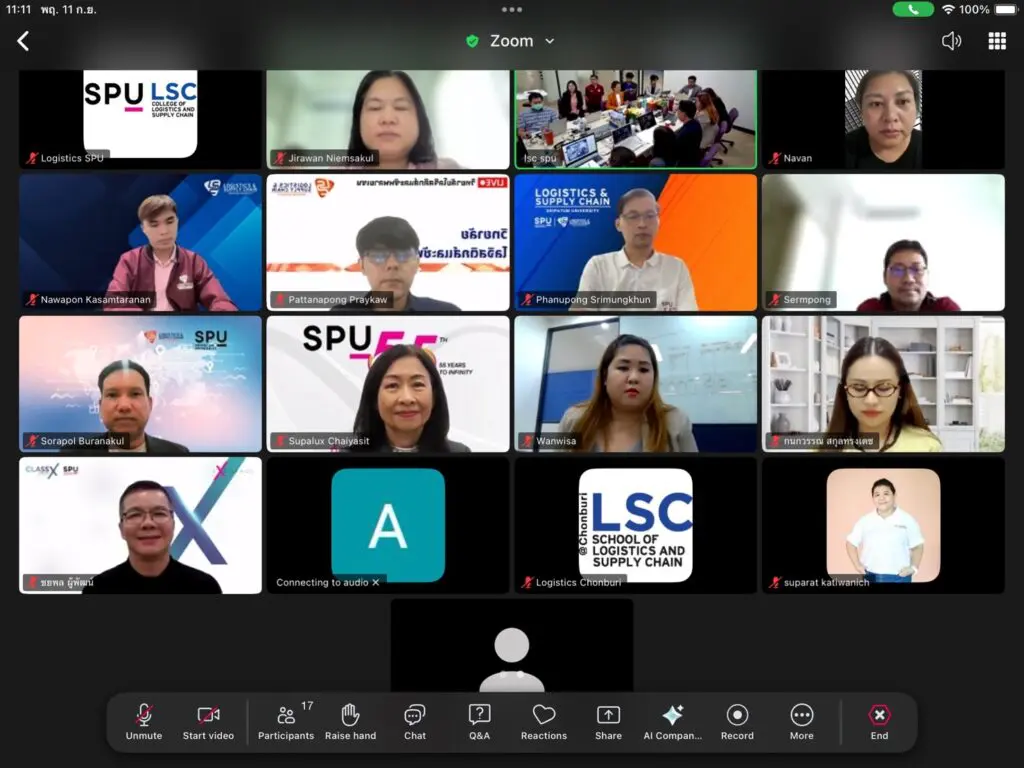The width and height of the screenshot is (1024, 768).
Task: Go back using the left chevron
Action: [x=23, y=41]
